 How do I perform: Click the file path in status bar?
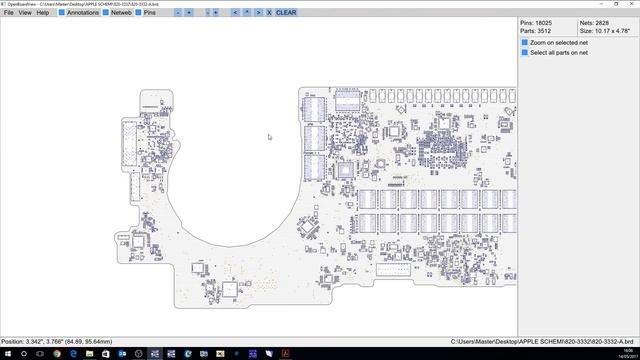pos(542,342)
